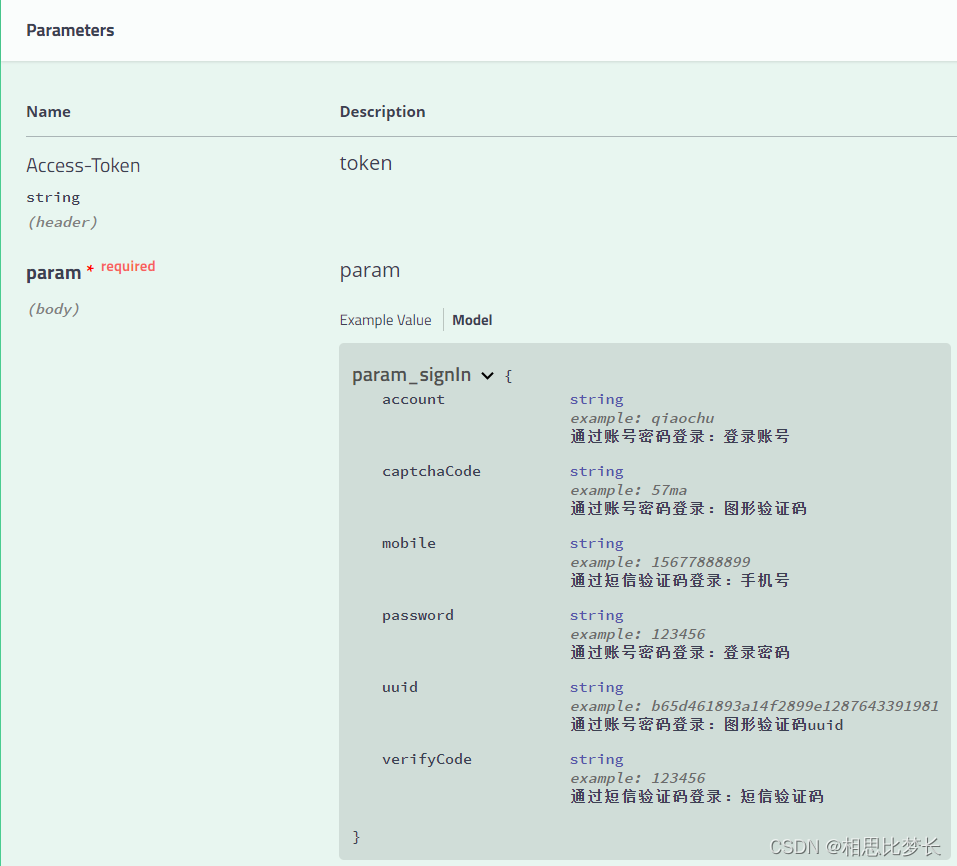The image size is (957, 866).
Task: Click the token description text
Action: click(x=365, y=162)
